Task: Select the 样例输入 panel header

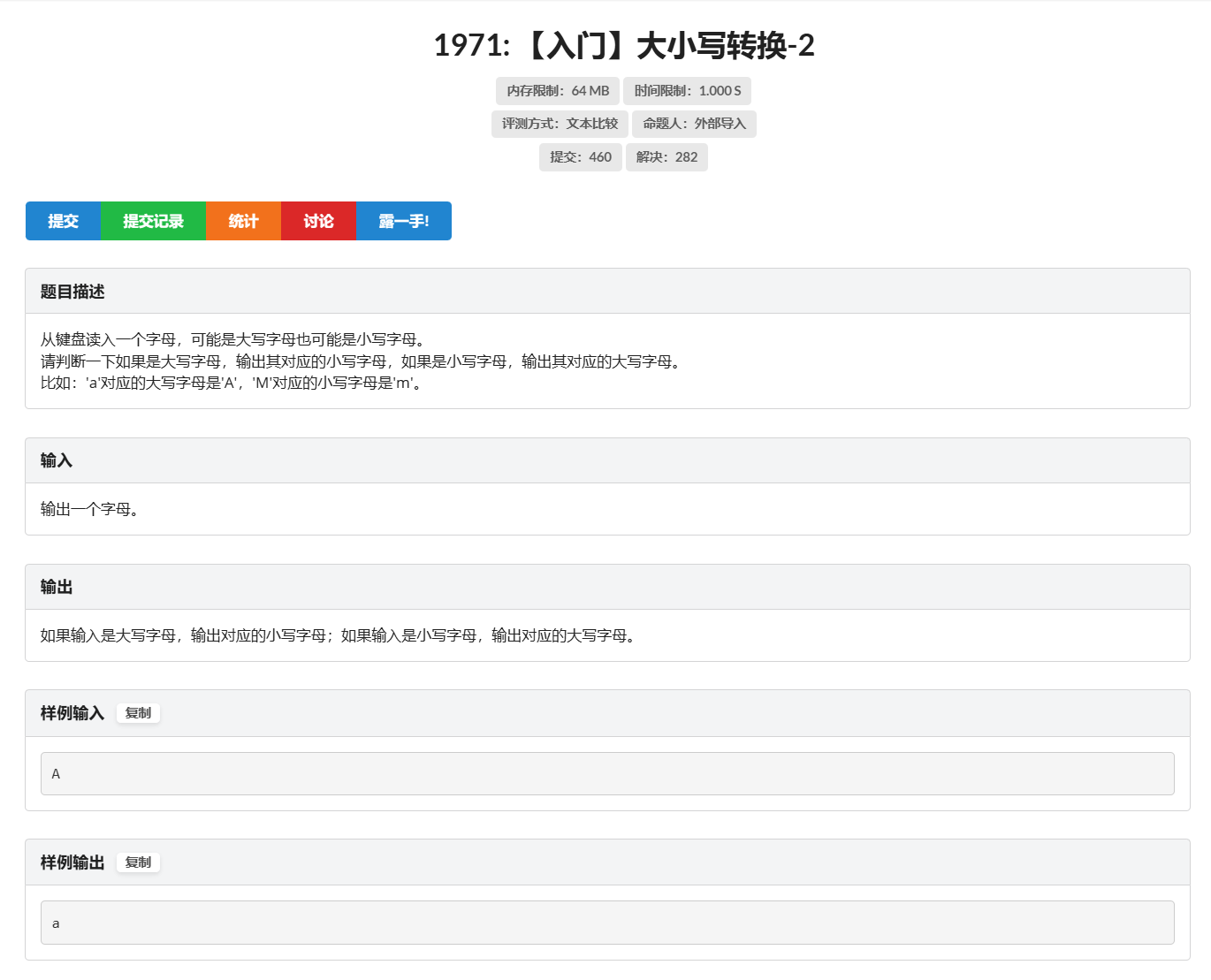Action: (x=71, y=713)
